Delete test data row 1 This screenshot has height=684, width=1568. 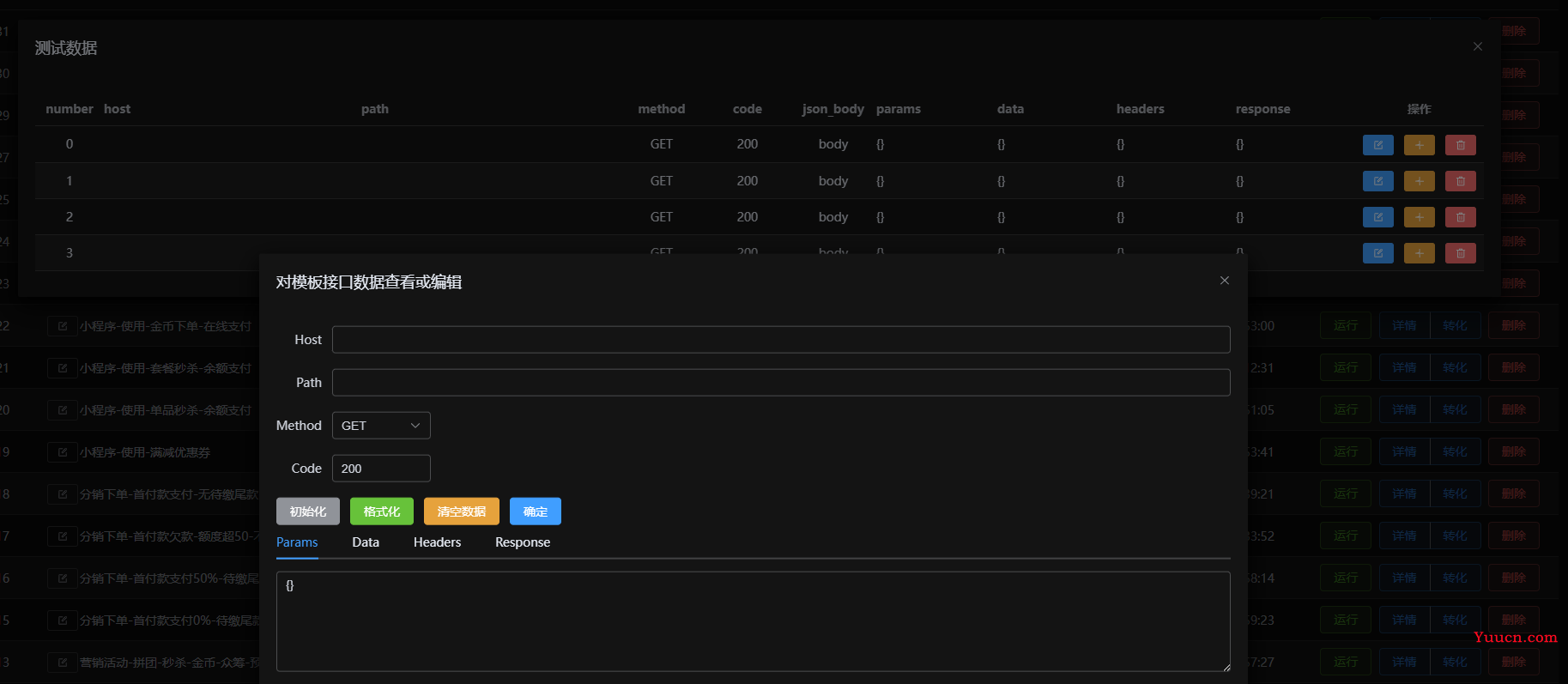coord(1460,181)
